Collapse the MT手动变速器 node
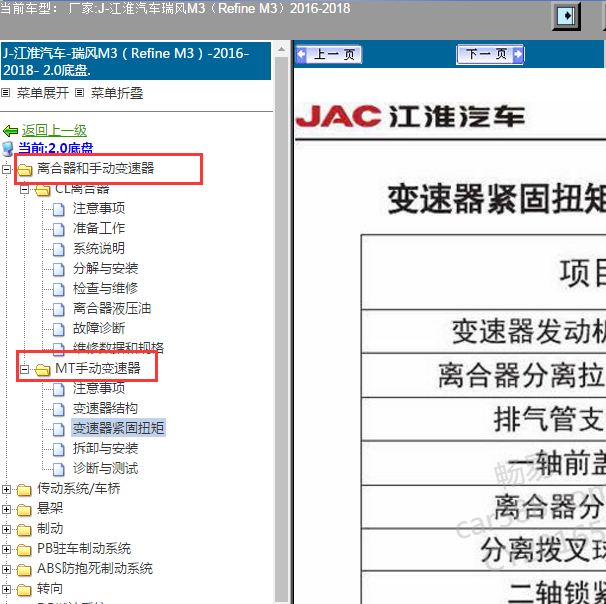Screen dimensions: 606x604 pos(24,369)
